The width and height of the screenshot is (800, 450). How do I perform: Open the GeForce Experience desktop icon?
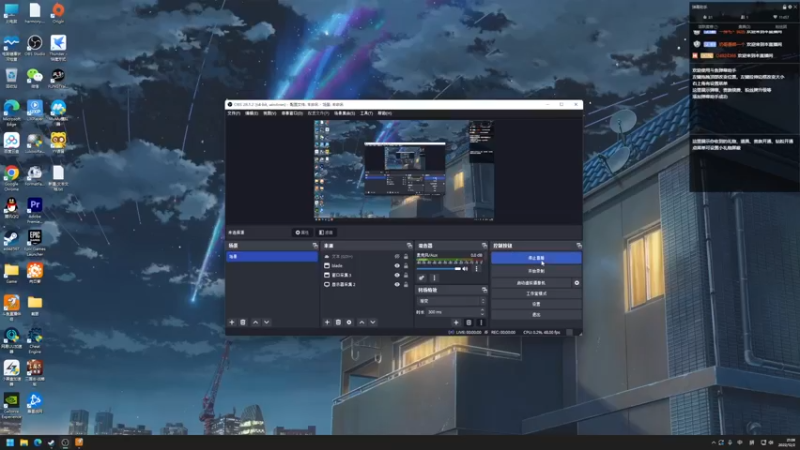click(x=11, y=405)
